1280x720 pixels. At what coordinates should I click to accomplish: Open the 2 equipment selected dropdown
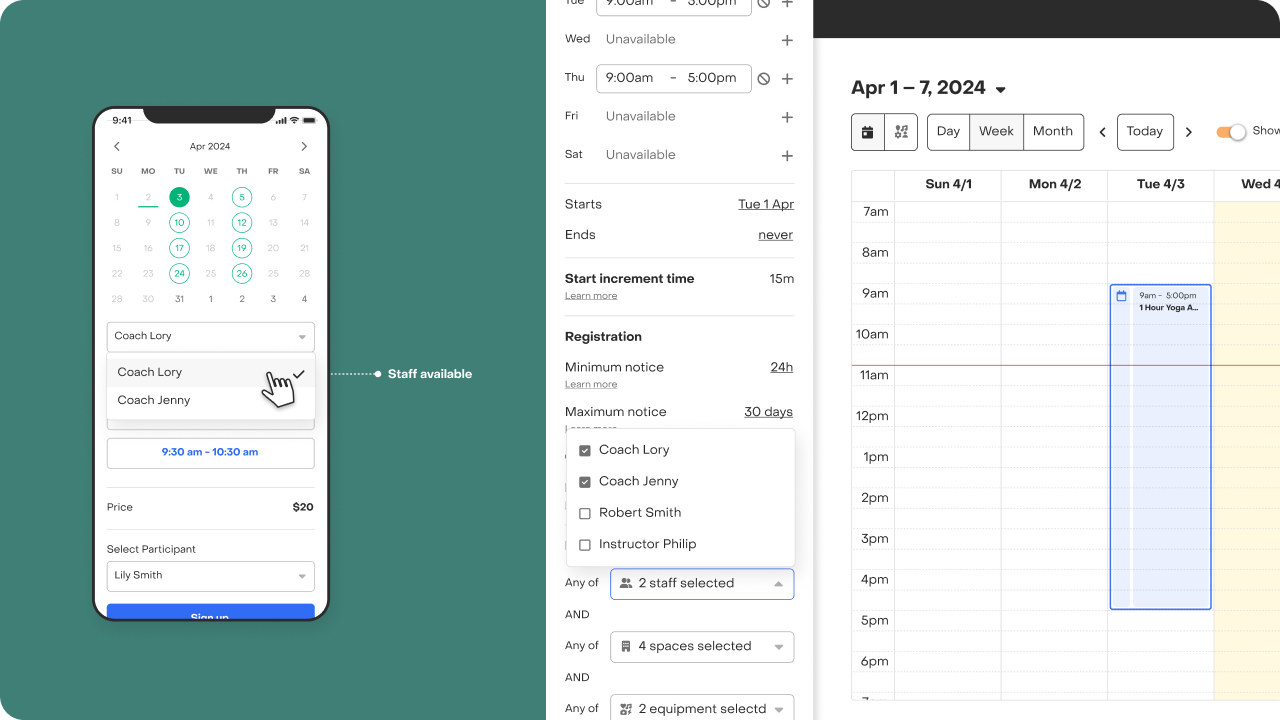(702, 707)
